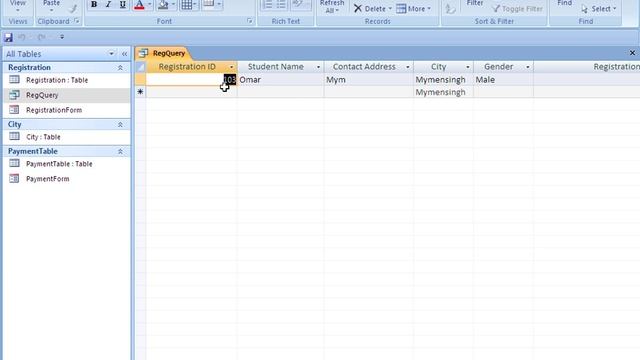Open Registration ID column filter arrow
Viewport: 640px width, 360px height.
point(231,67)
